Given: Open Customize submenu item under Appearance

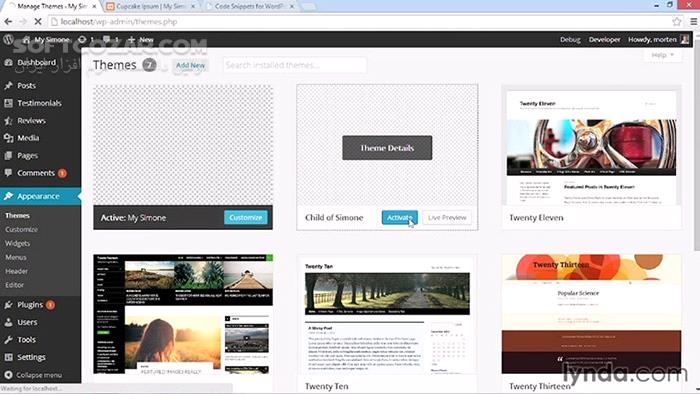Looking at the screenshot, I should (x=21, y=229).
